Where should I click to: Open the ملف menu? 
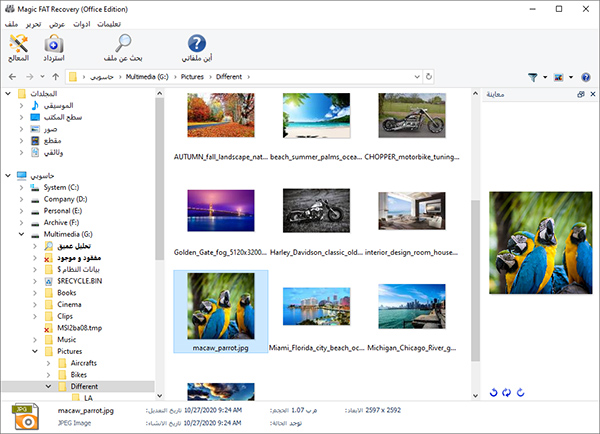(11, 24)
